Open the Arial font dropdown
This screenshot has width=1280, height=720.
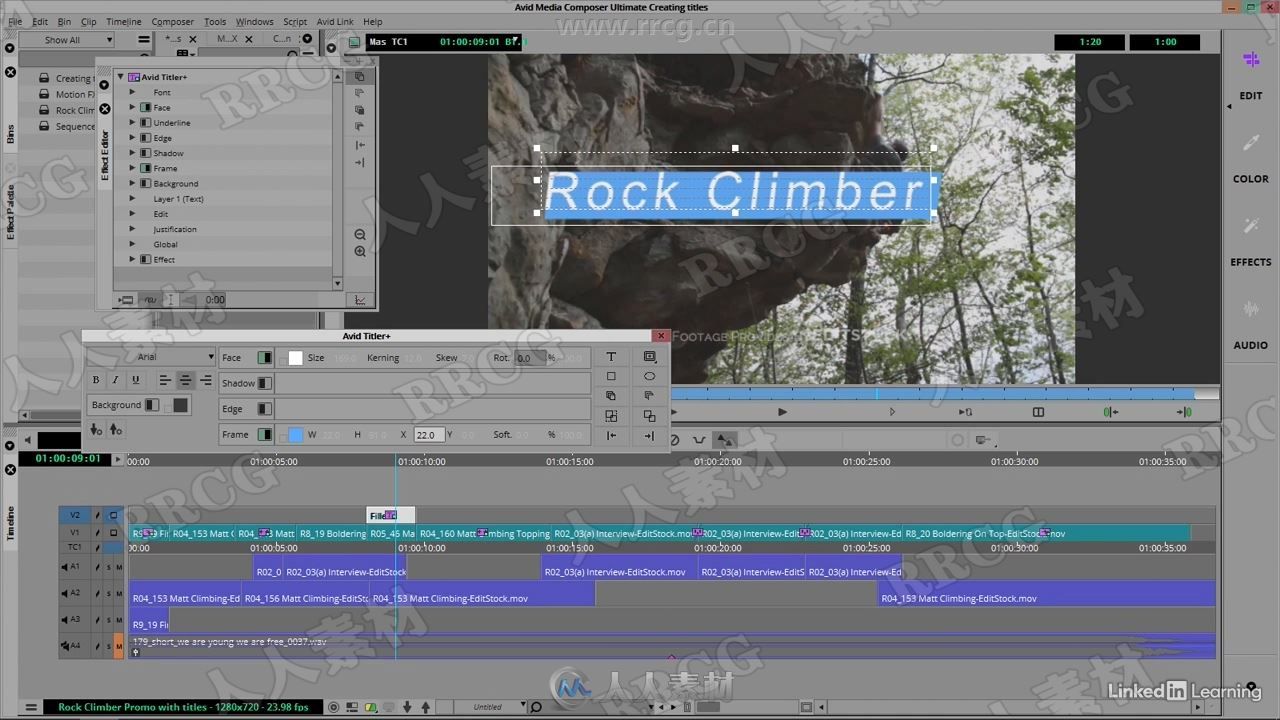tap(151, 357)
